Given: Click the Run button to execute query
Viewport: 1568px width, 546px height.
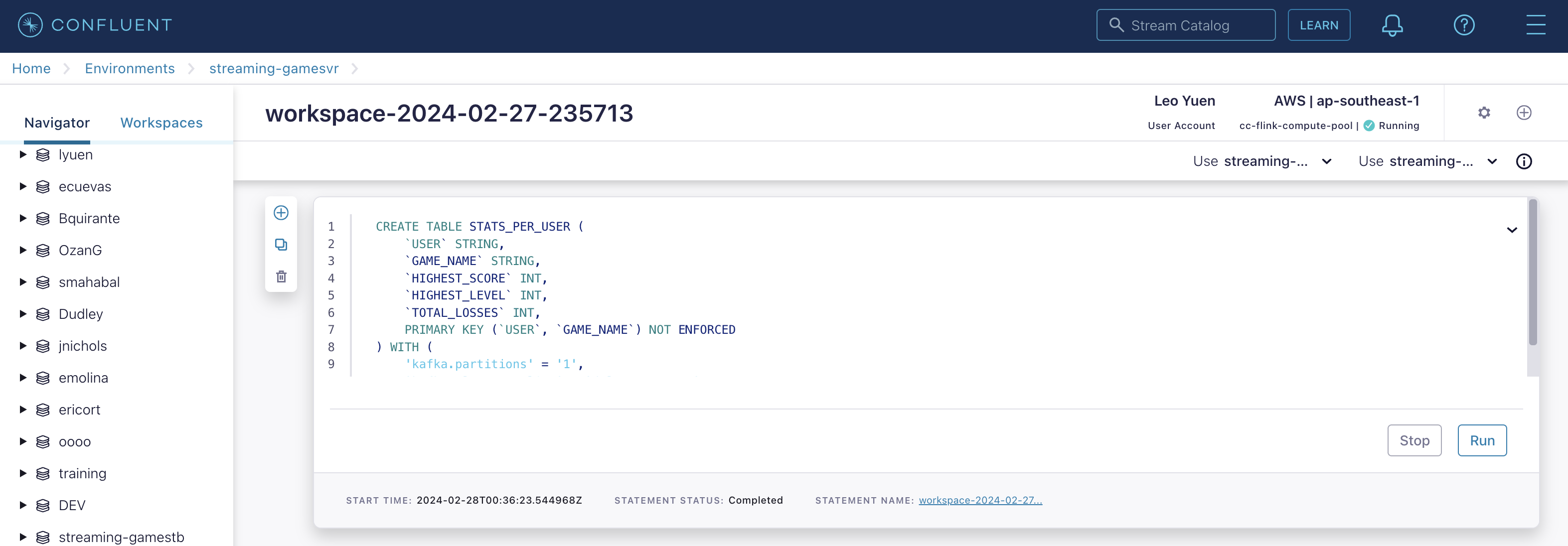Looking at the screenshot, I should (x=1483, y=440).
